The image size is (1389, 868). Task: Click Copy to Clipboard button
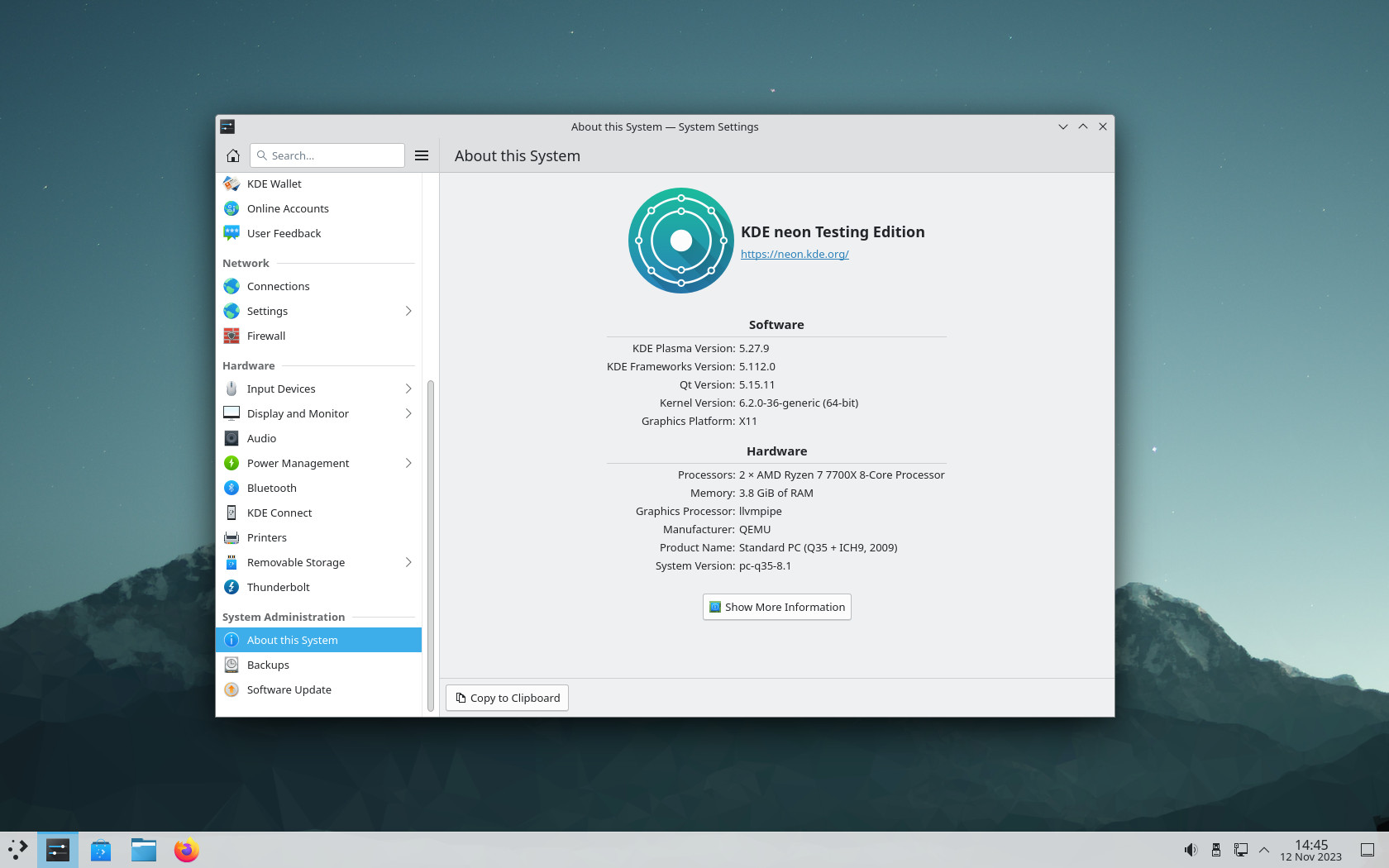507,698
